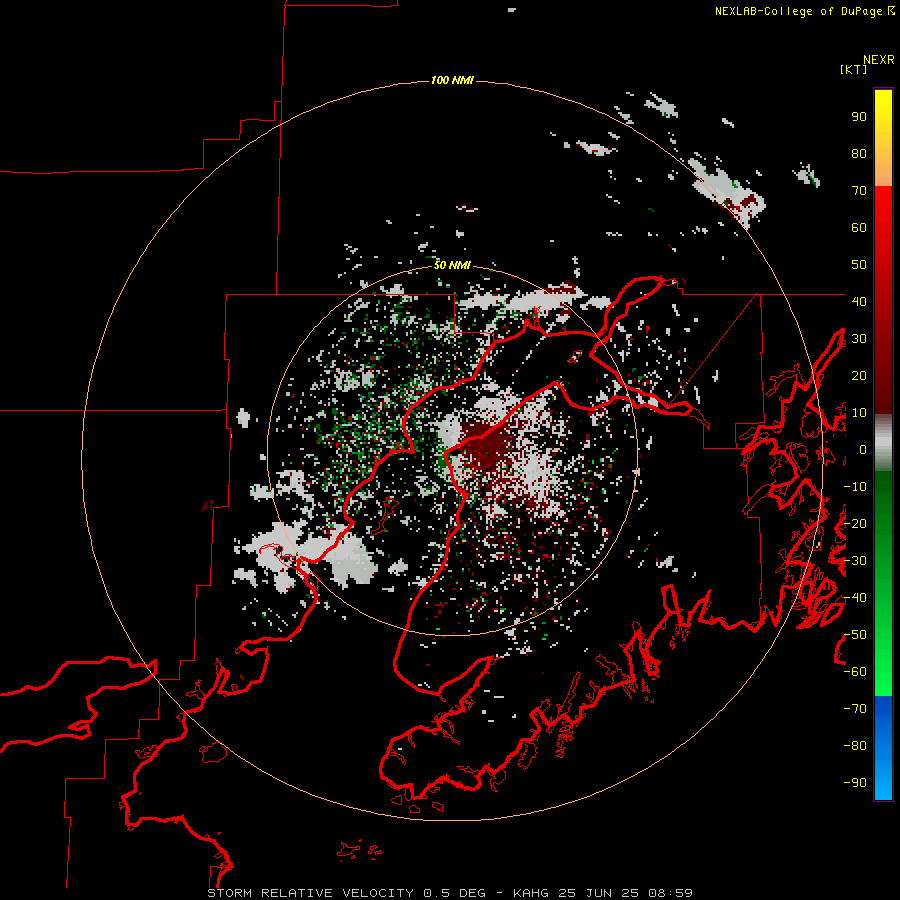
Task: Click the -10 value on velocity scale
Action: coord(855,487)
